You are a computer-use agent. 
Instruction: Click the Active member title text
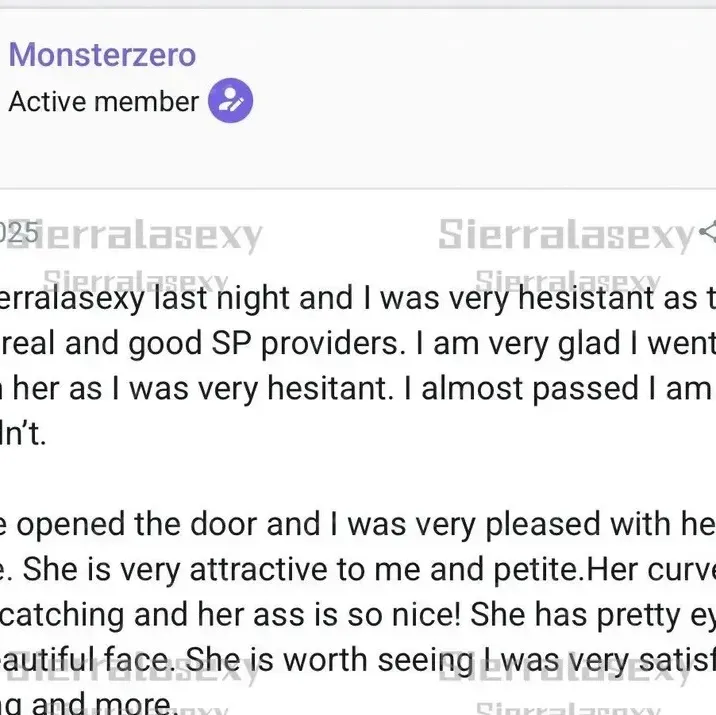point(104,101)
